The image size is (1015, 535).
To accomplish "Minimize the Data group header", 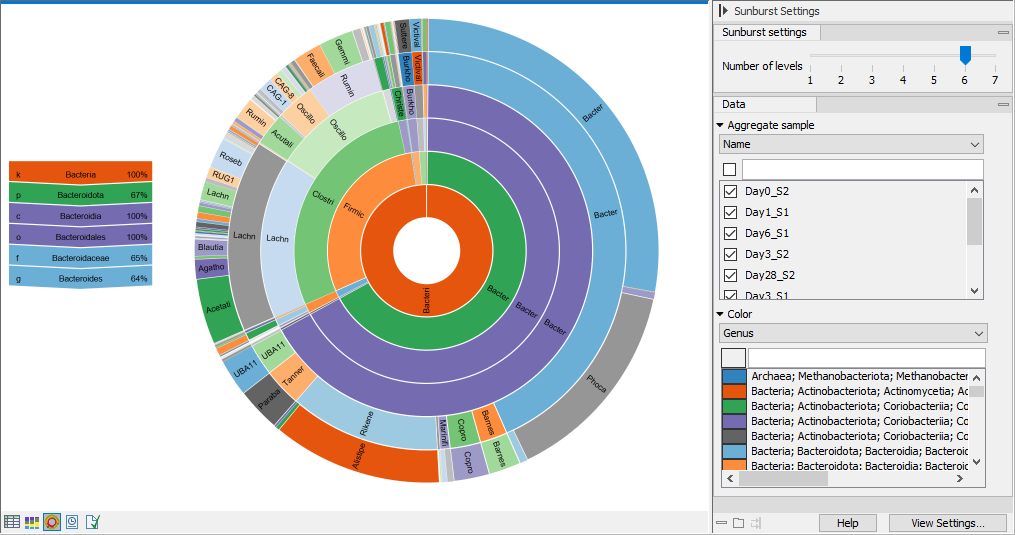I will (1002, 105).
